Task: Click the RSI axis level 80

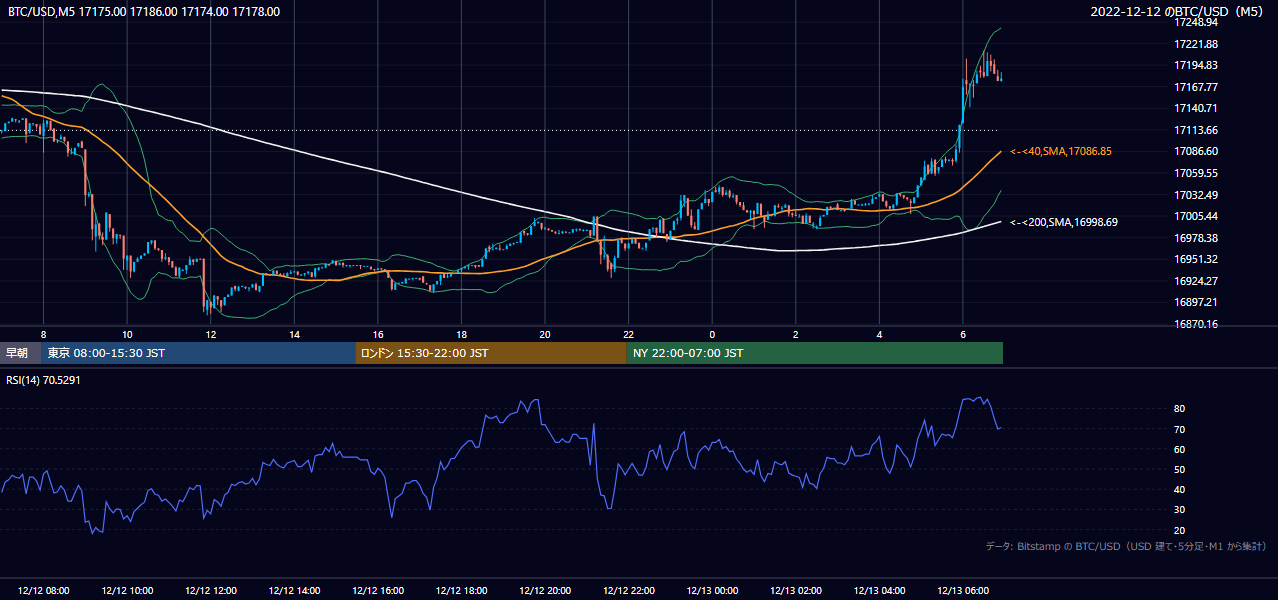Action: 1180,409
